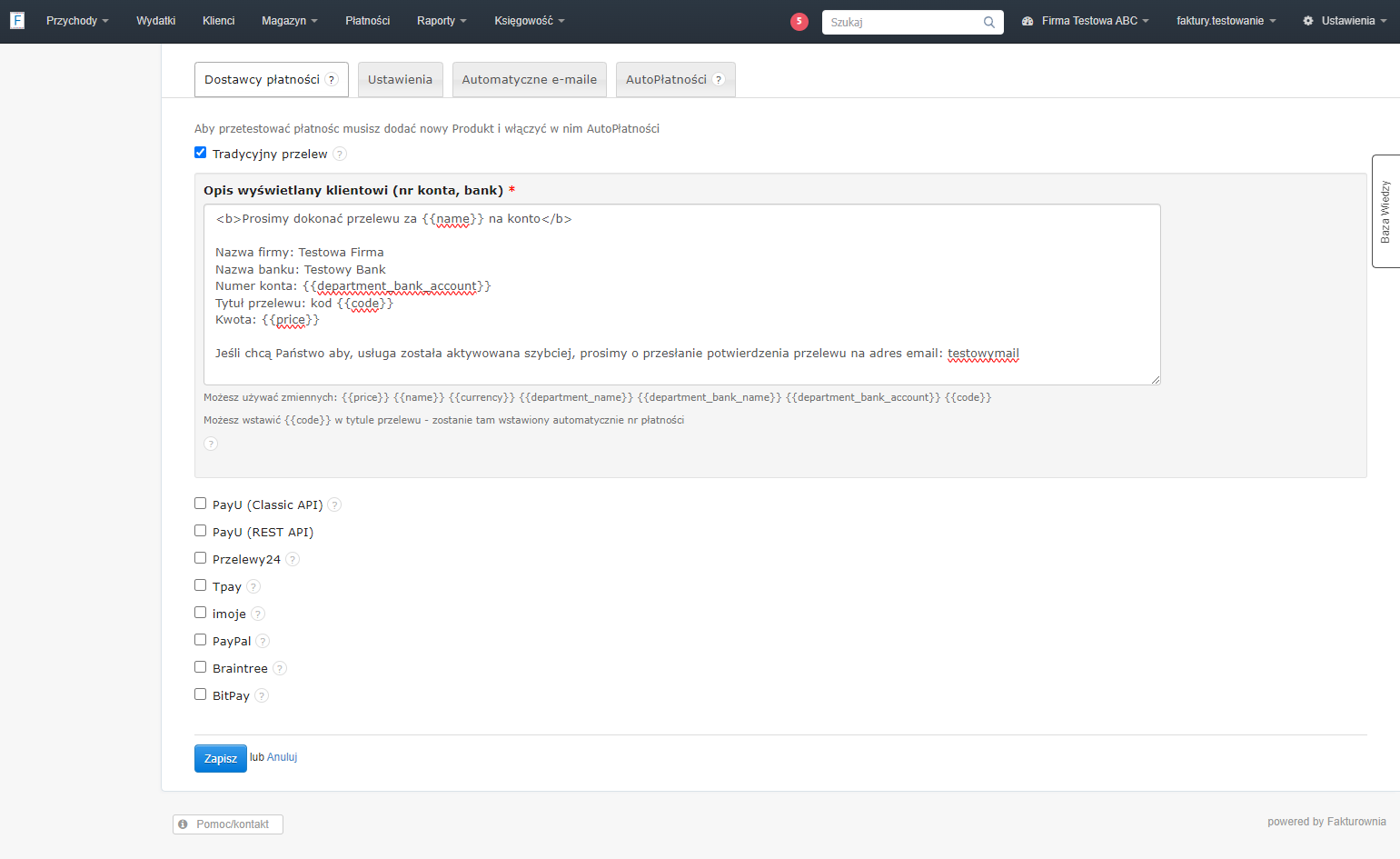Enable imoje checkbox

coord(201,613)
